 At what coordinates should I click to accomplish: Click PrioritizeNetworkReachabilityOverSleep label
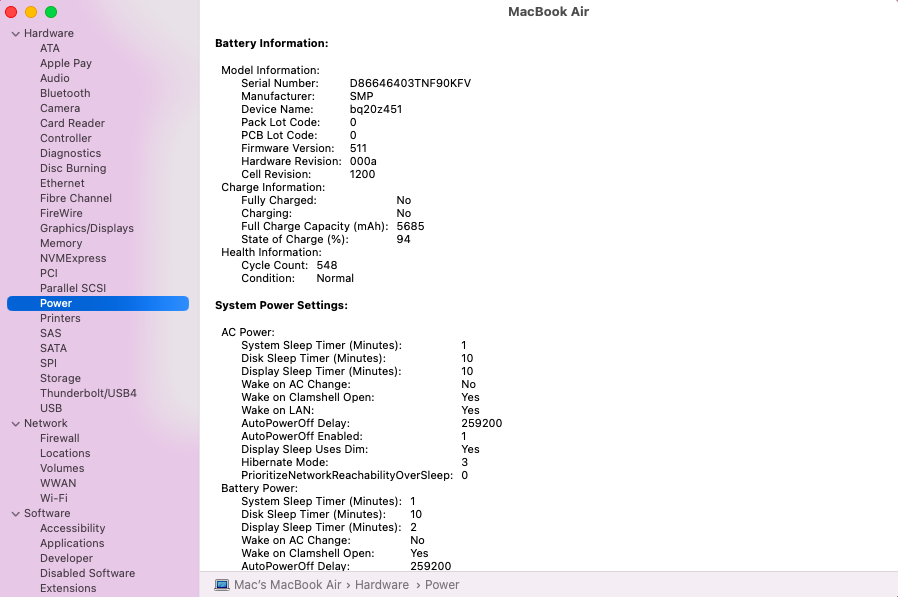click(347, 475)
